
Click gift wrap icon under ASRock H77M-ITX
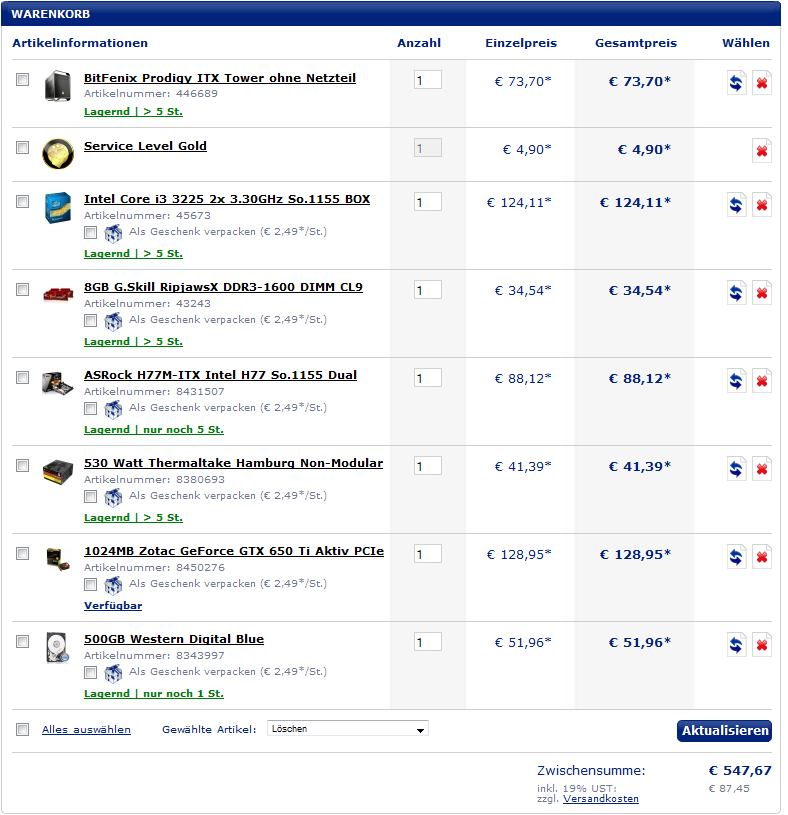pyautogui.click(x=113, y=409)
